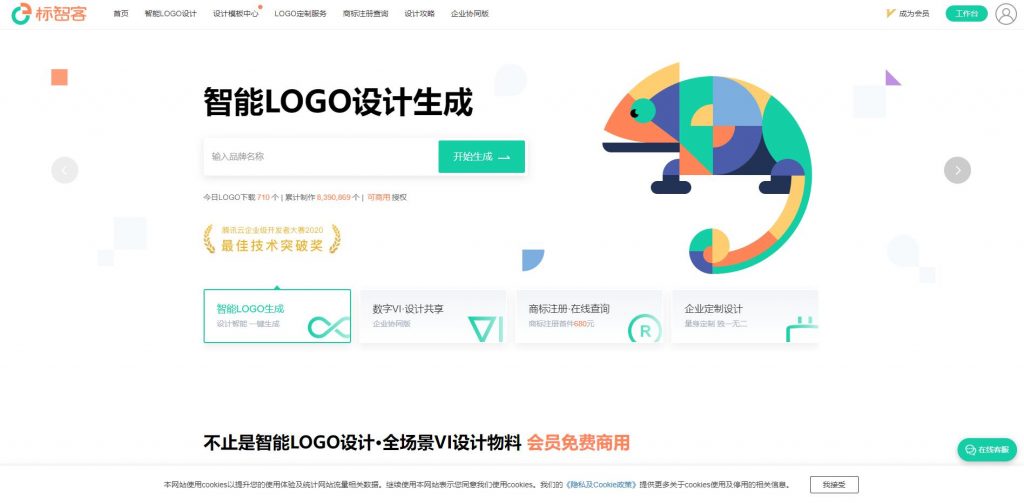The width and height of the screenshot is (1024, 503).
Task: Select the 商标注册·在线查询 card
Action: [588, 316]
